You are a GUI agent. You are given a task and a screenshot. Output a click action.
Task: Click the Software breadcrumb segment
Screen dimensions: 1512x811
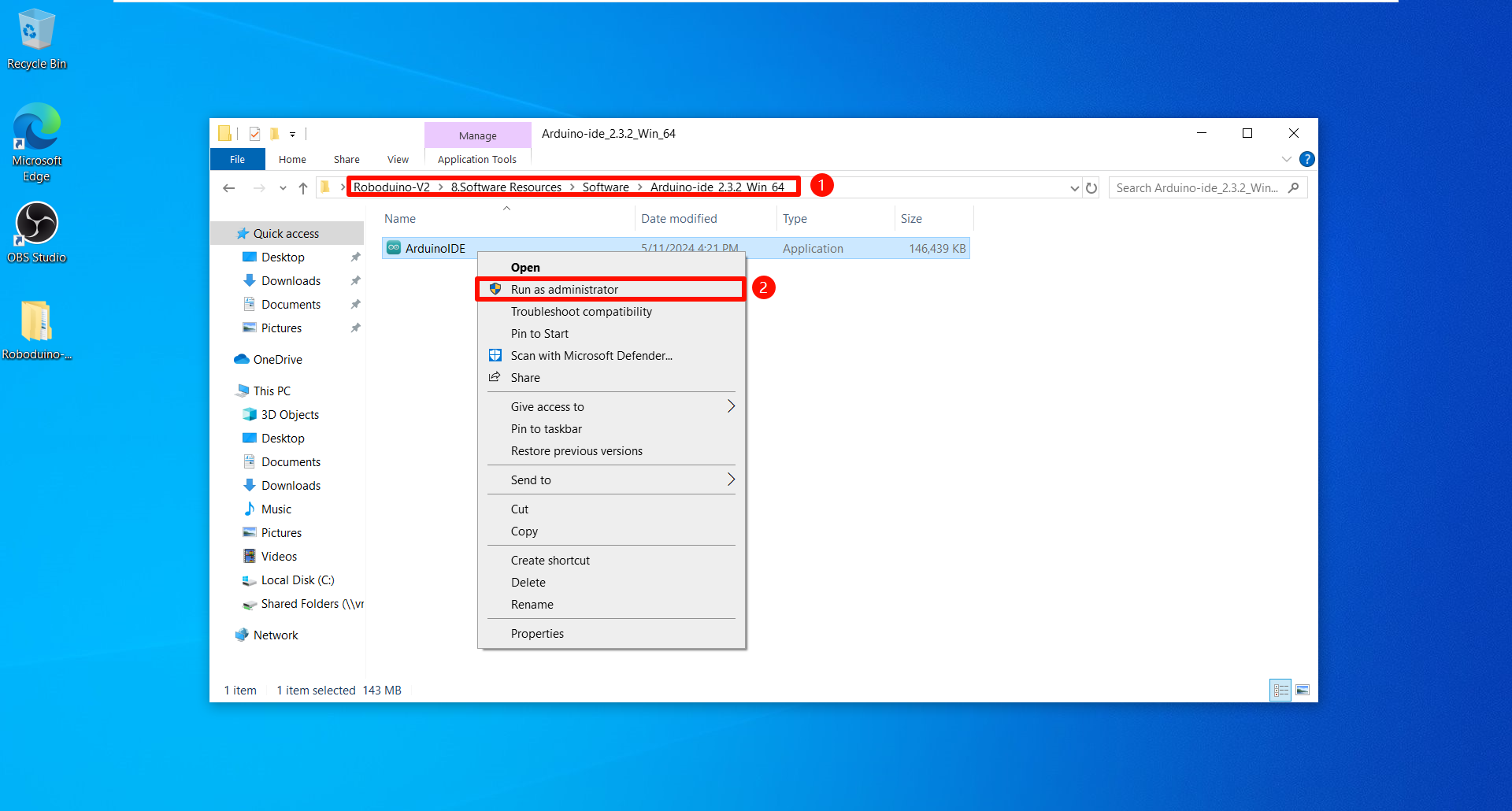(606, 187)
